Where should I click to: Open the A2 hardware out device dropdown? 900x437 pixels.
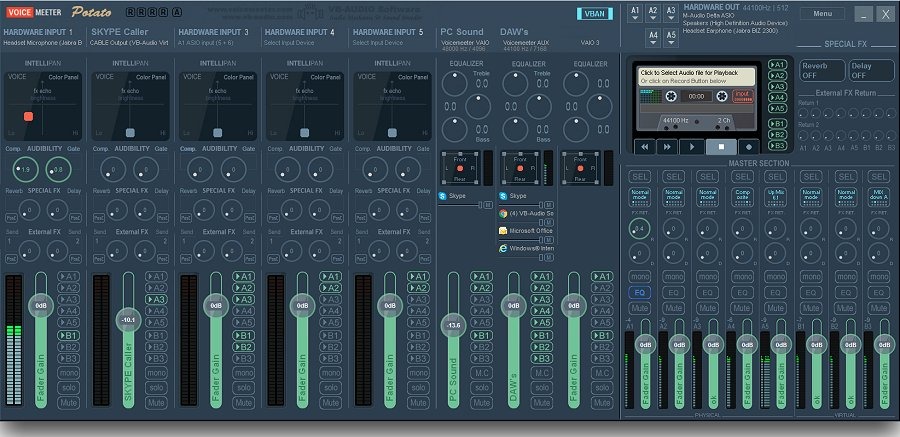click(x=653, y=14)
